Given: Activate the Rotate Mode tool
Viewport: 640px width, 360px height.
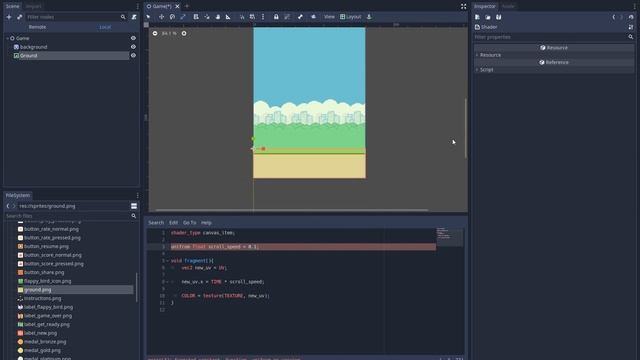Looking at the screenshot, I should 172,17.
